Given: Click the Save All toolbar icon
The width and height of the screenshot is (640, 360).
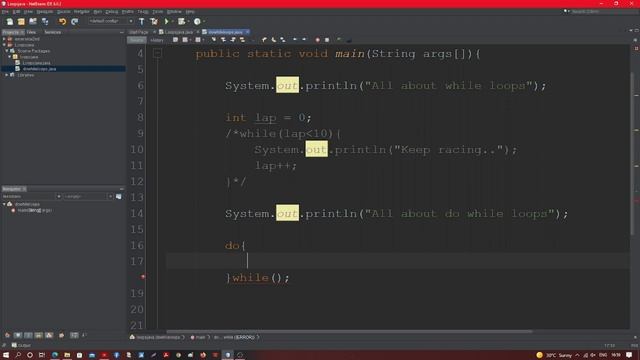Looking at the screenshot, I should tap(44, 21).
